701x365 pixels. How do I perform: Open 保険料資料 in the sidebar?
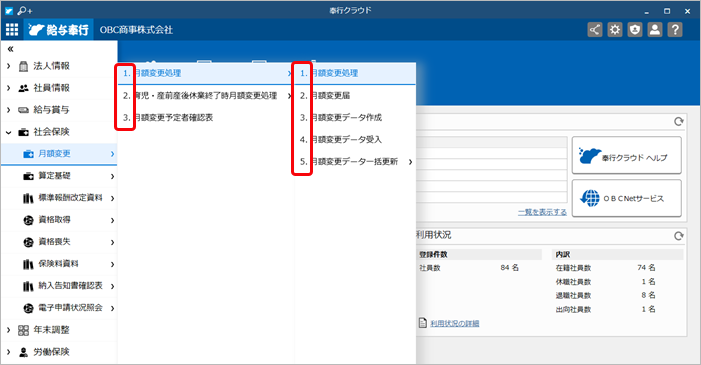59,264
